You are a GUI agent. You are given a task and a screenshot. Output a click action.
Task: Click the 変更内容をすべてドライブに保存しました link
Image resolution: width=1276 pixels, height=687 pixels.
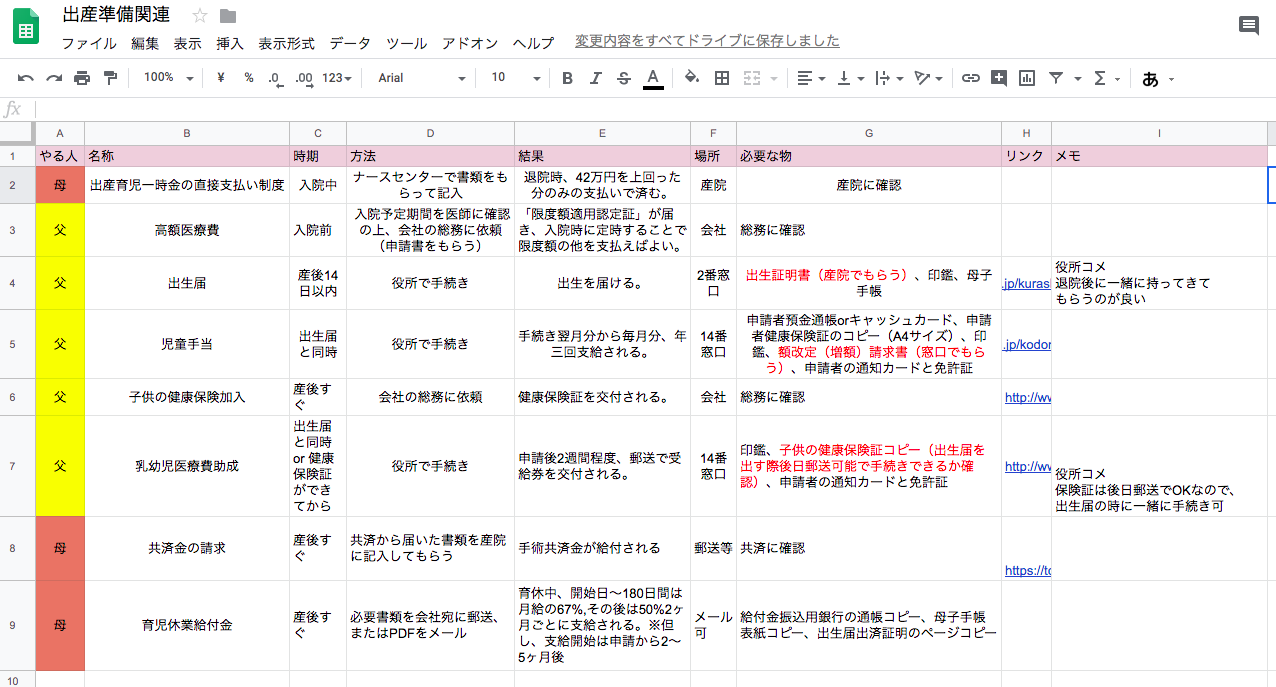[707, 41]
